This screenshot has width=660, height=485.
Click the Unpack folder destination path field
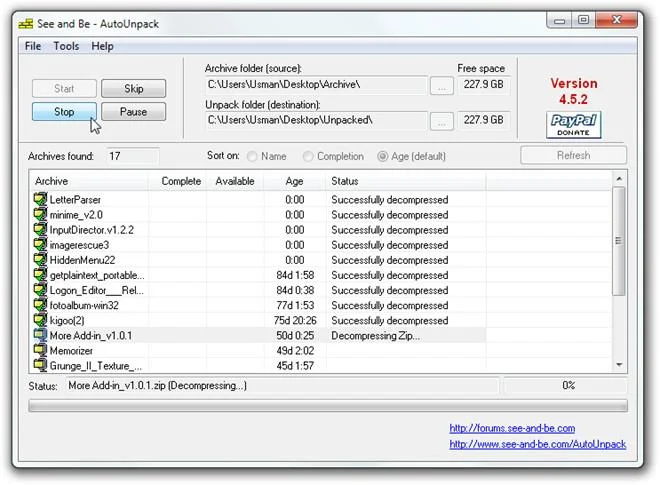click(x=316, y=120)
